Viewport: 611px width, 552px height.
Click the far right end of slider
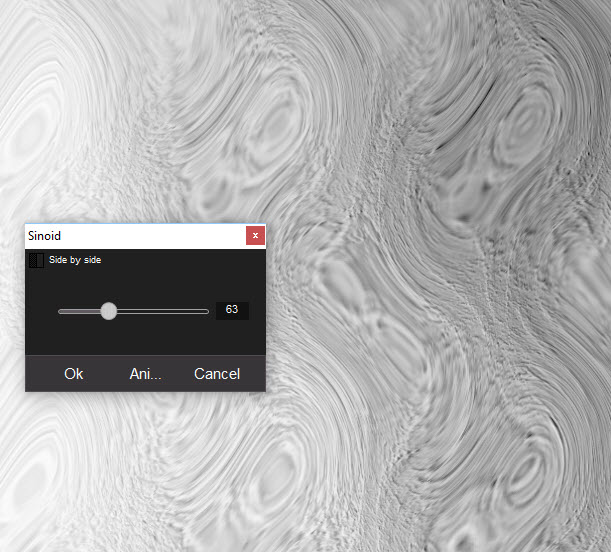coord(207,311)
